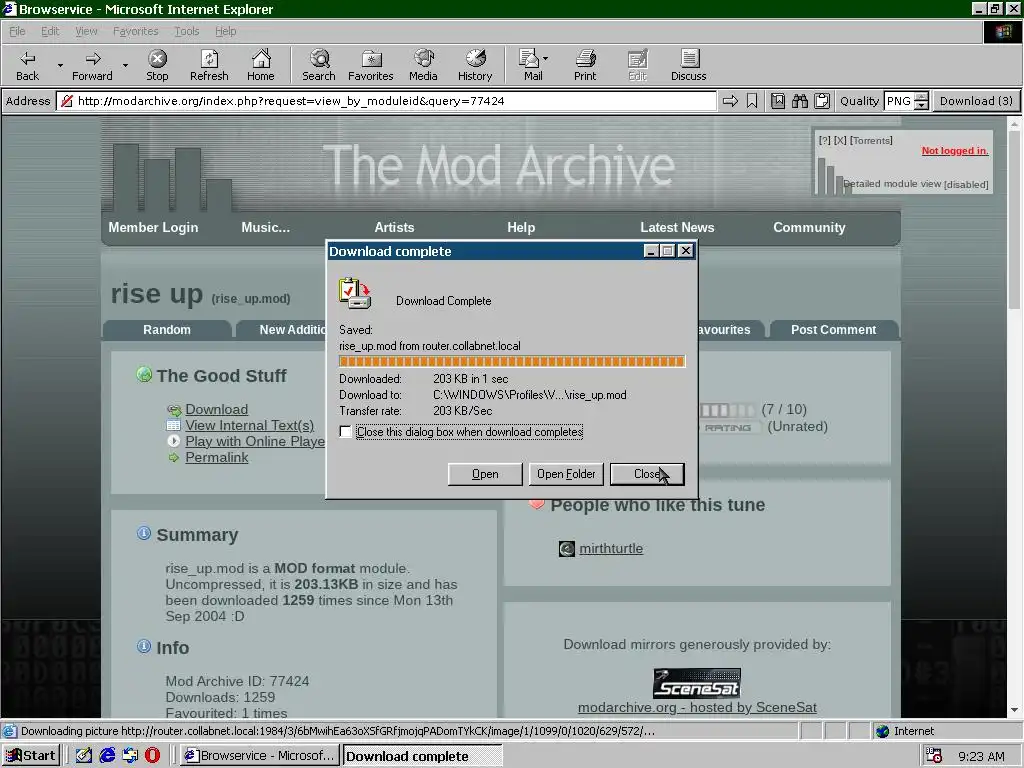Image resolution: width=1024 pixels, height=768 pixels.
Task: Open the Edit menu
Action: pos(50,31)
